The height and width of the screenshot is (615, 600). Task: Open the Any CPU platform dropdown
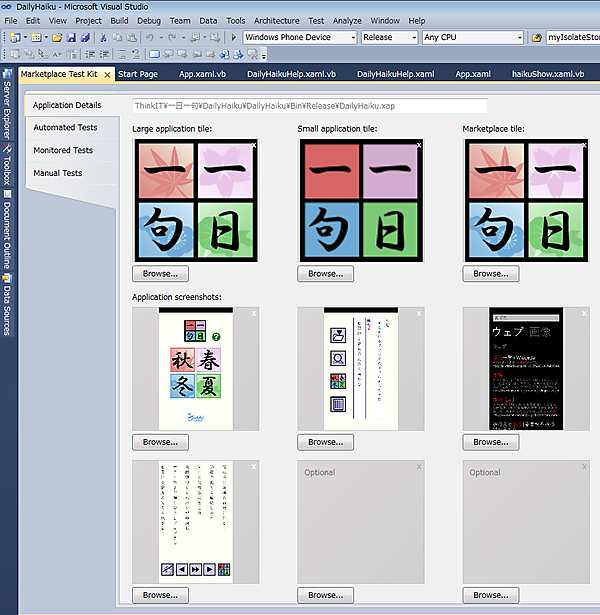(472, 37)
